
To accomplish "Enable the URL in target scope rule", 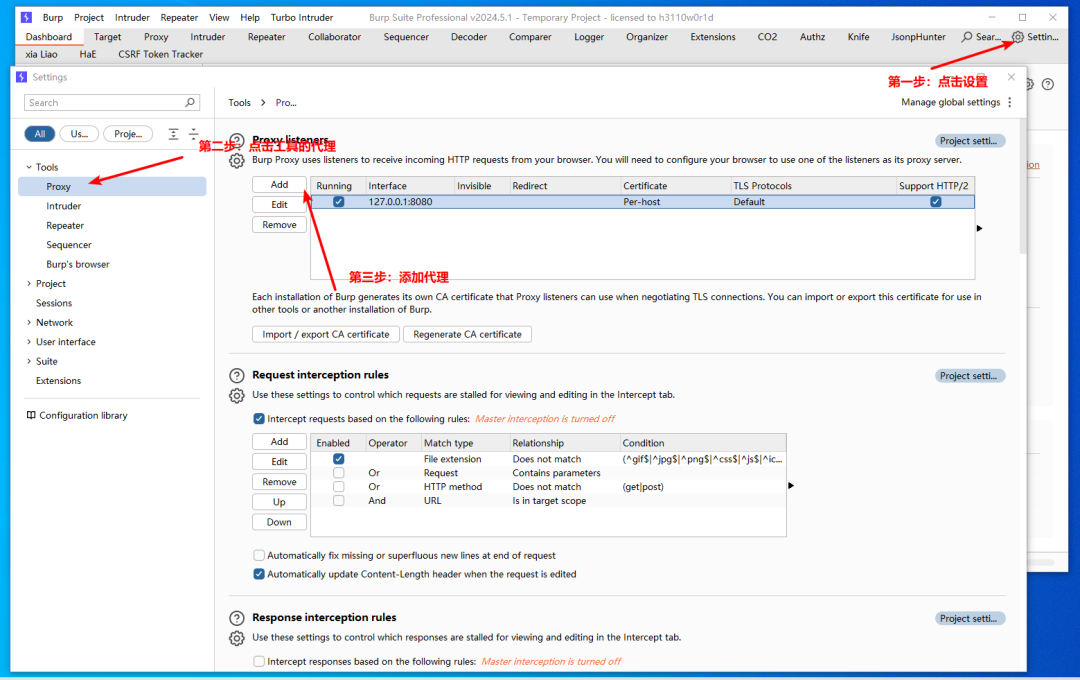I will 338,501.
